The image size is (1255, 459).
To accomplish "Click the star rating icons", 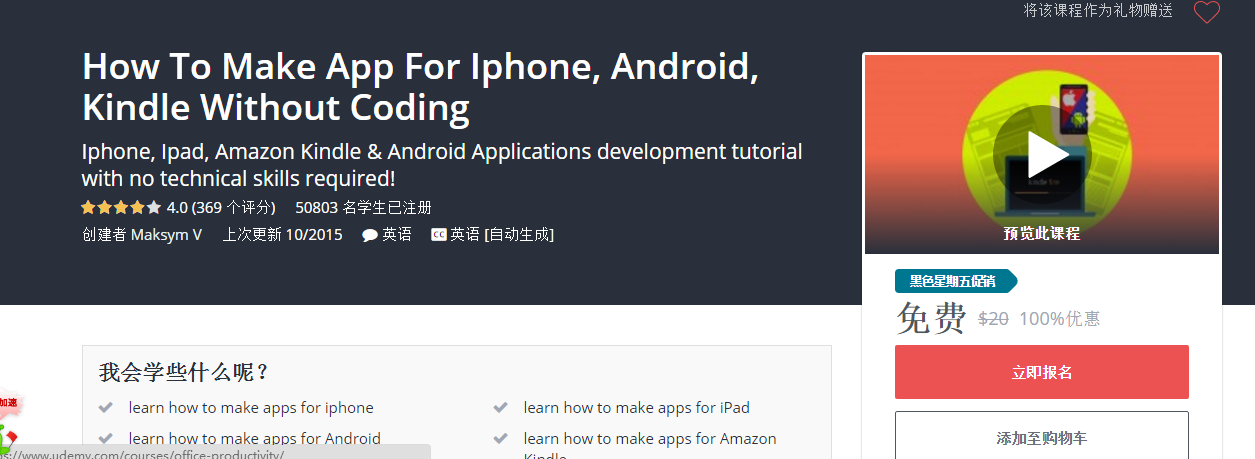I will pos(121,208).
